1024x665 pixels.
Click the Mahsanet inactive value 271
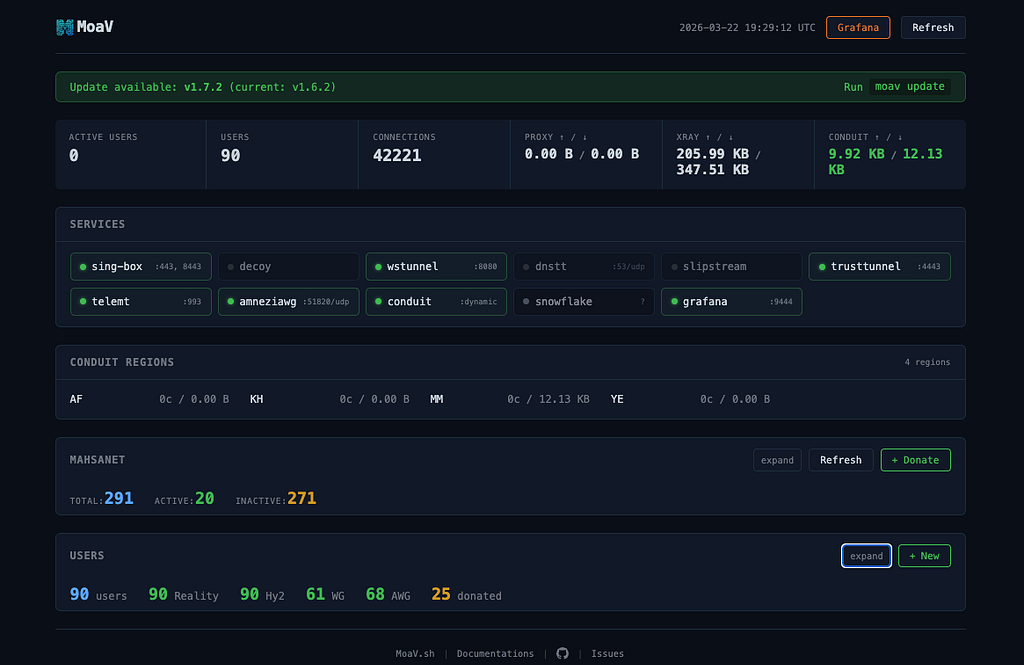click(302, 498)
